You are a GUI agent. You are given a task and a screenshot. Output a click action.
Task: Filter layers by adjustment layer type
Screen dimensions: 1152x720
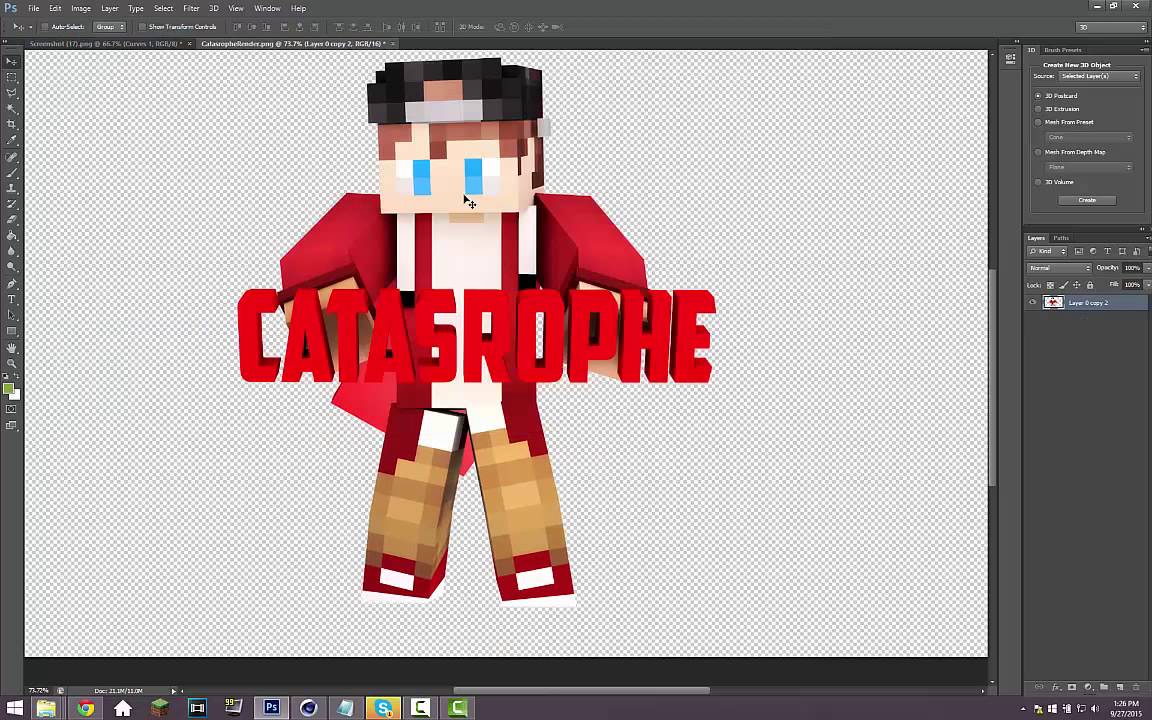[1092, 251]
